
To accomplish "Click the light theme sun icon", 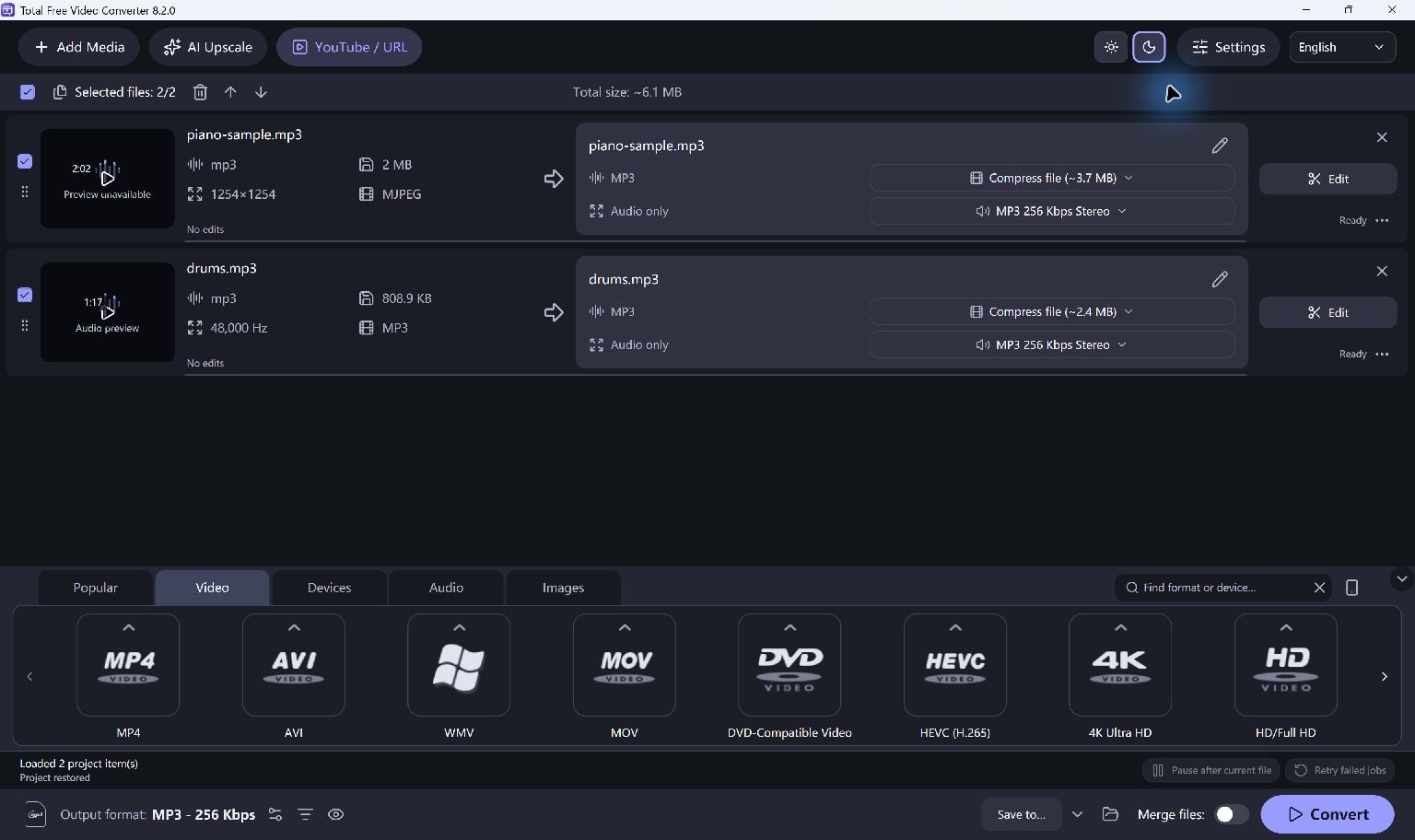I will pos(1111,47).
